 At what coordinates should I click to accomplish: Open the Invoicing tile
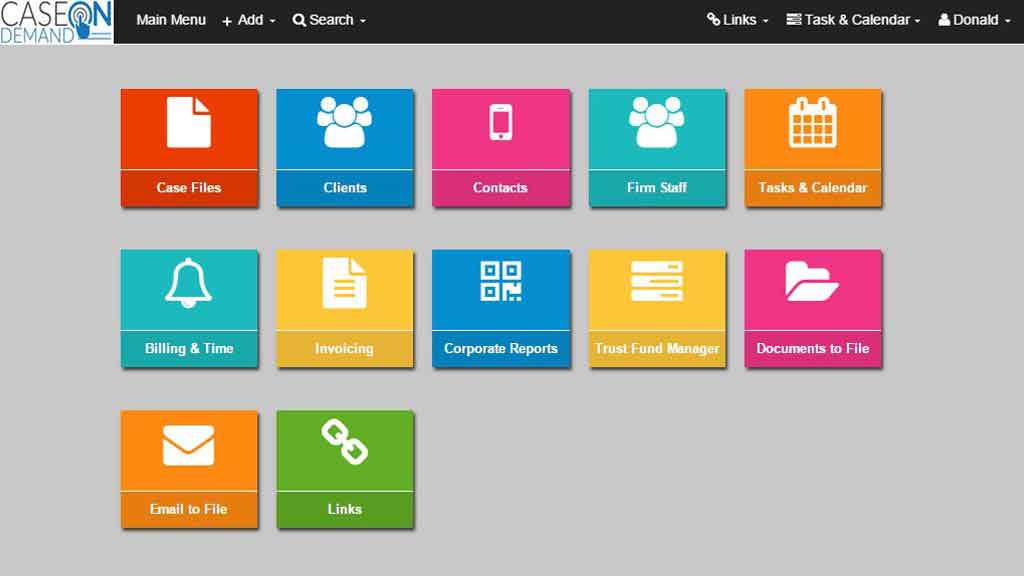tap(345, 307)
